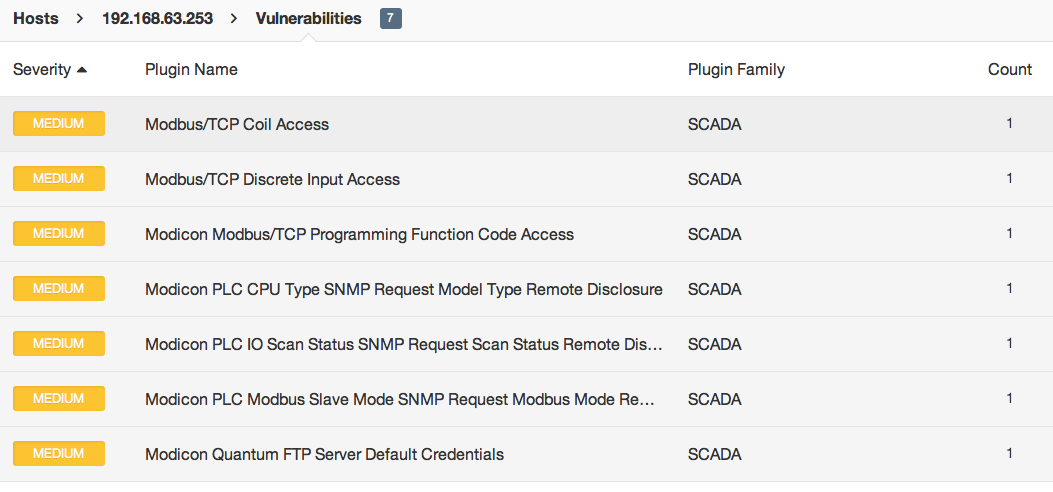Click MEDIUM badge for Modbus/TCP Coil Access
The height and width of the screenshot is (492, 1053).
click(x=59, y=124)
